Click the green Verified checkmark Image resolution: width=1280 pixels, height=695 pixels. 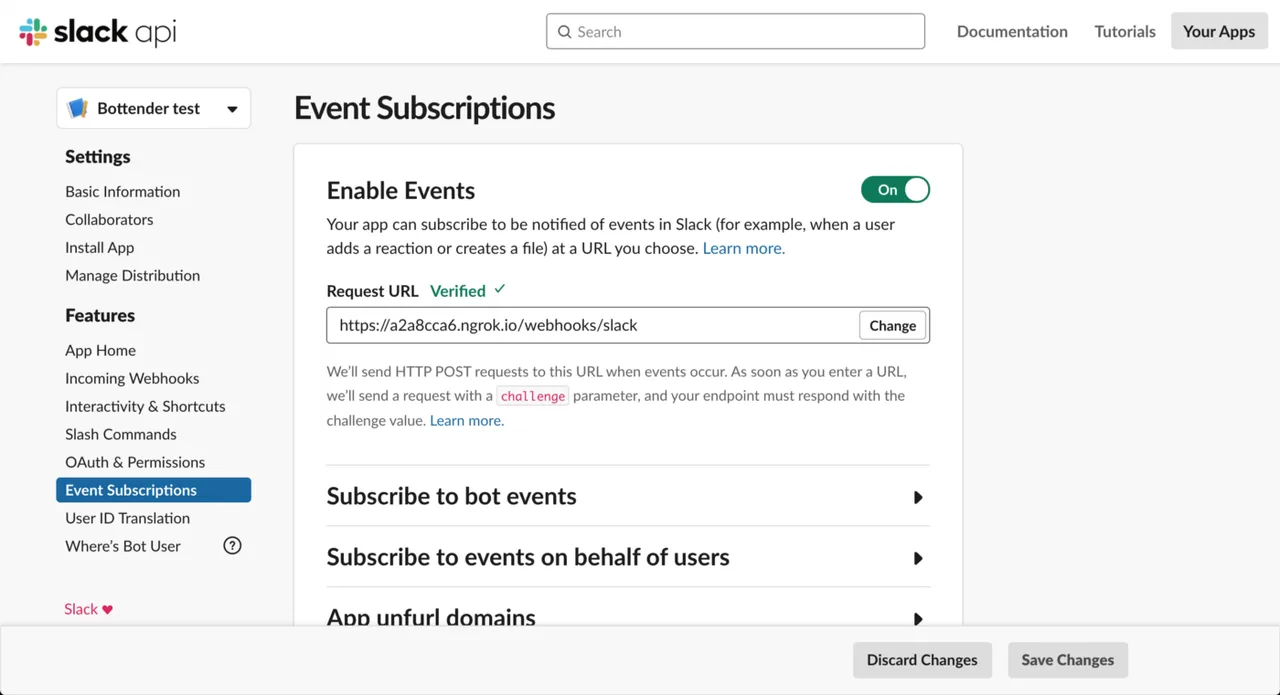pyautogui.click(x=500, y=290)
